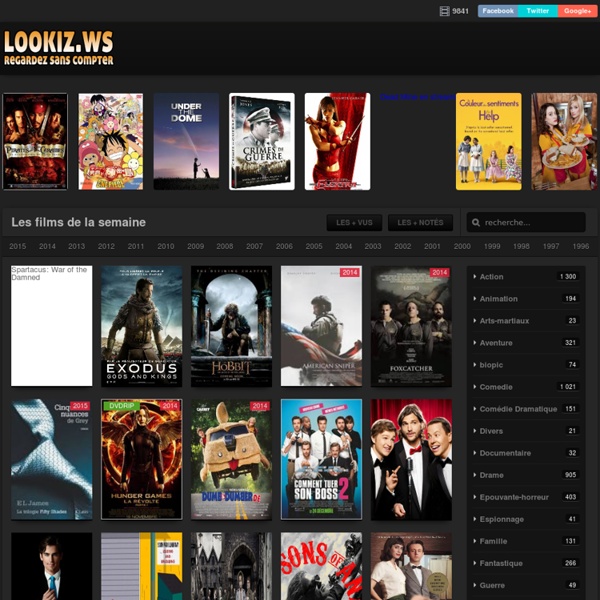Open American Sniper film poster
The image size is (600, 600).
coord(321,326)
